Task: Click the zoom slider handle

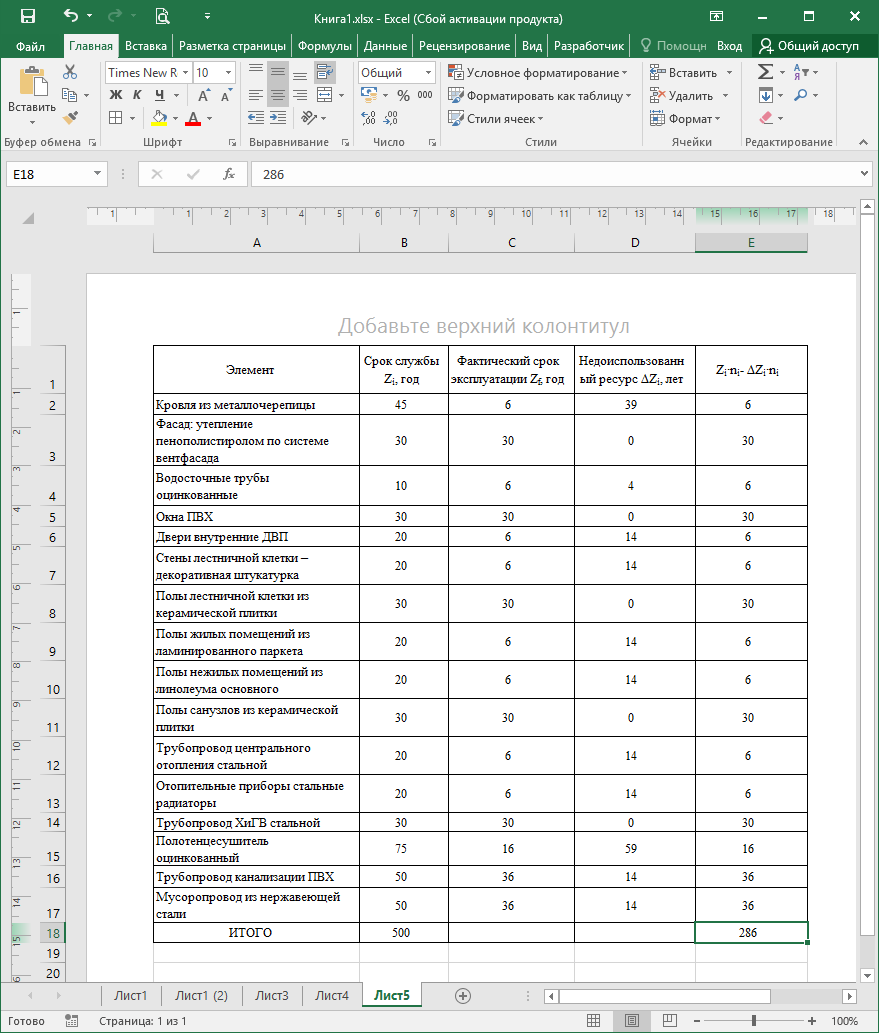Action: 754,1020
